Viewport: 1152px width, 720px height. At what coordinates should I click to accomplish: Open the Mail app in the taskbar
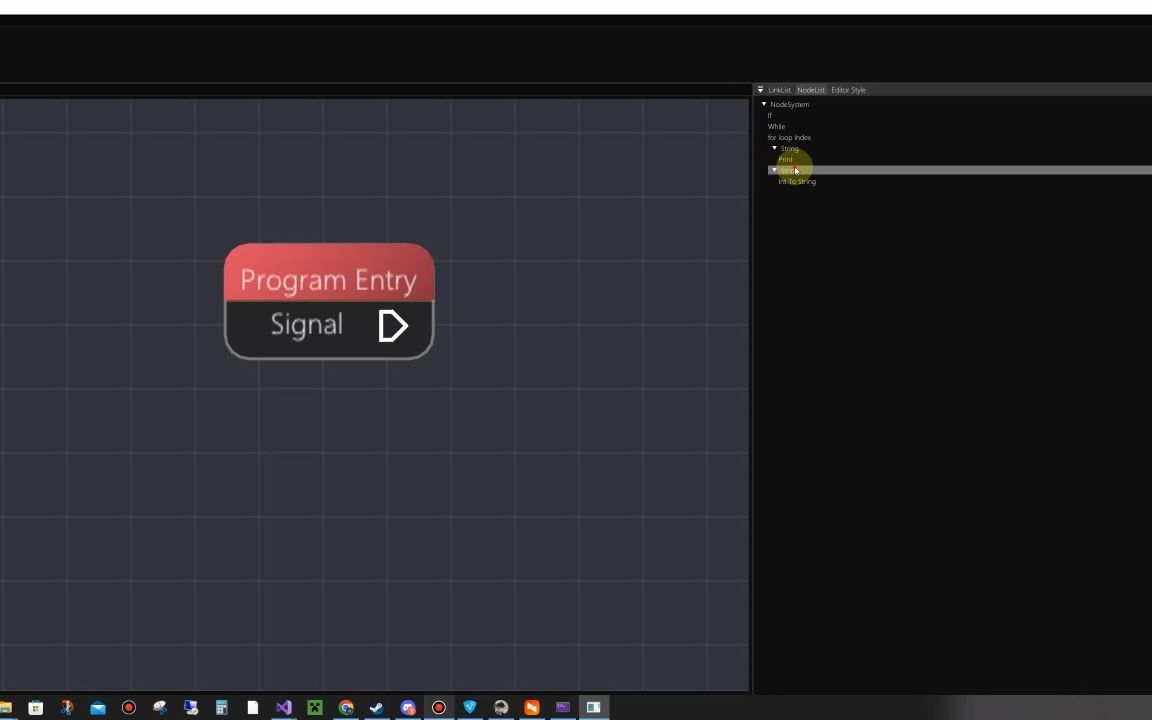pyautogui.click(x=98, y=708)
